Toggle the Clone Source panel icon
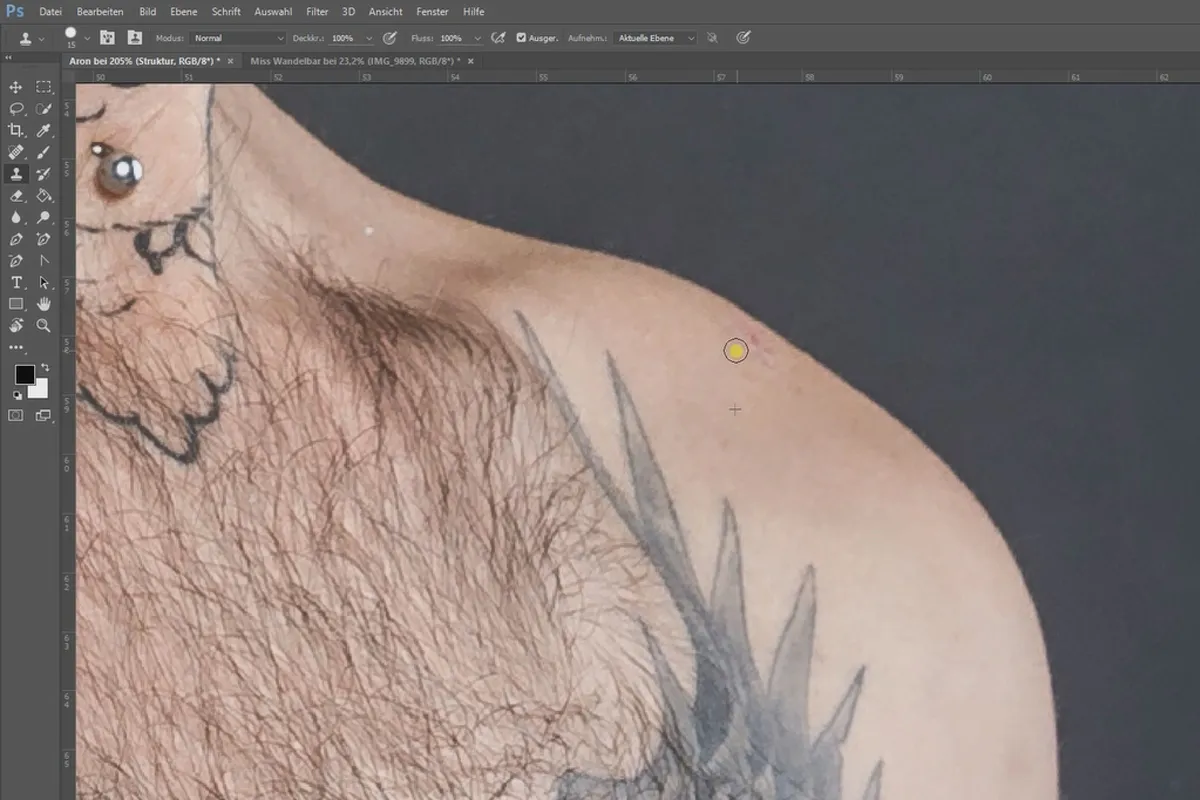Screen dimensions: 1200x800 pos(134,38)
